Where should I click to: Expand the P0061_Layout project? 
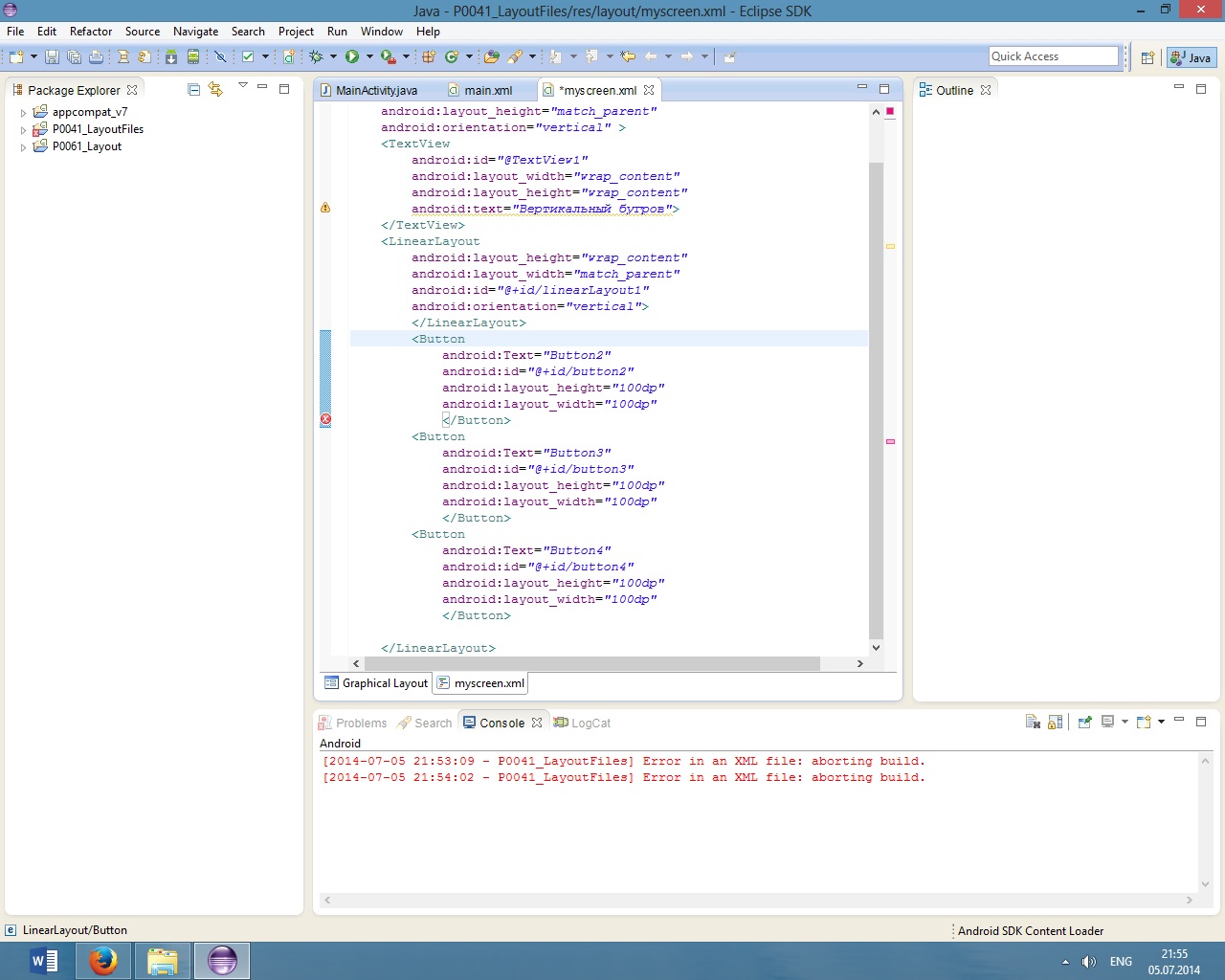[x=24, y=147]
